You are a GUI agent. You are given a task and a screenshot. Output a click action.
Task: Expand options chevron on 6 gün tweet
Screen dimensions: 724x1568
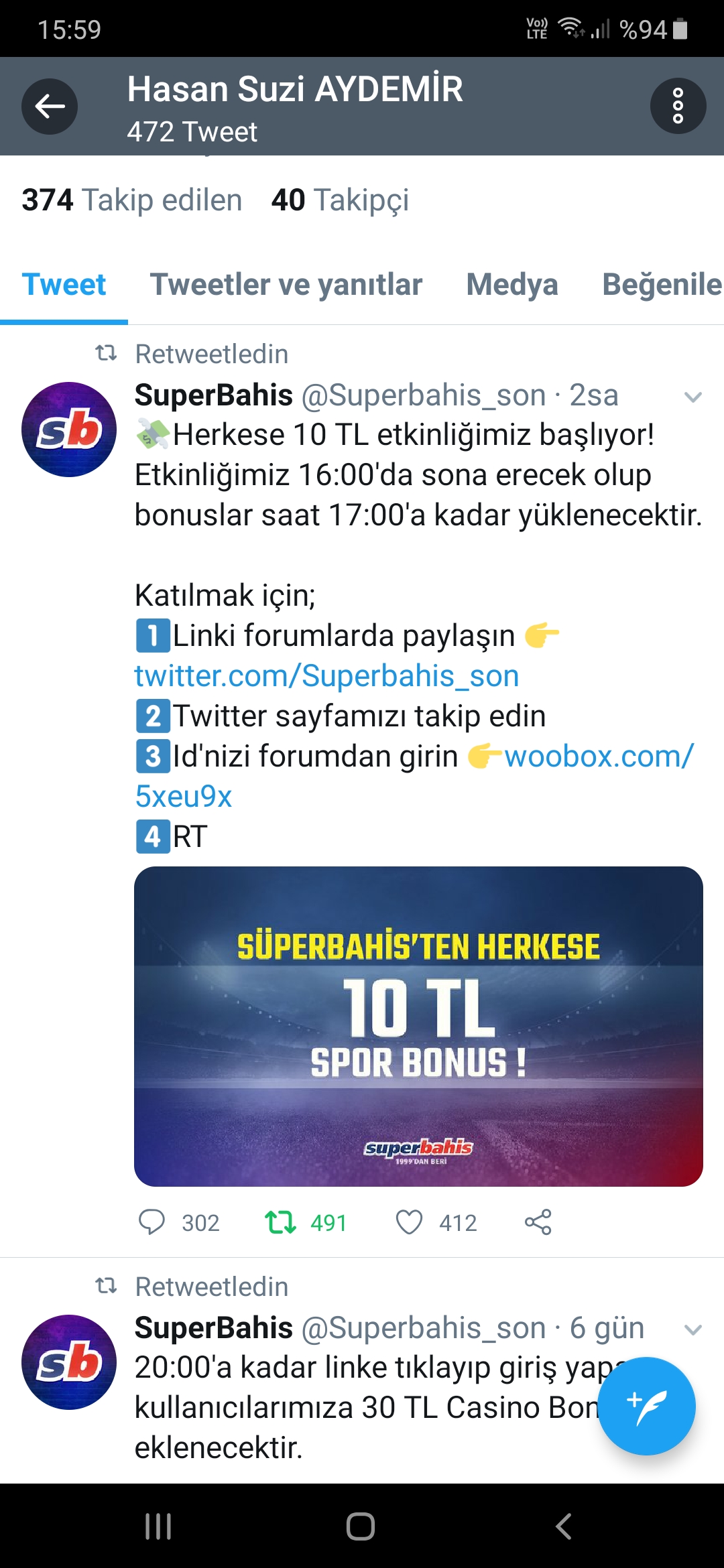click(x=692, y=1329)
